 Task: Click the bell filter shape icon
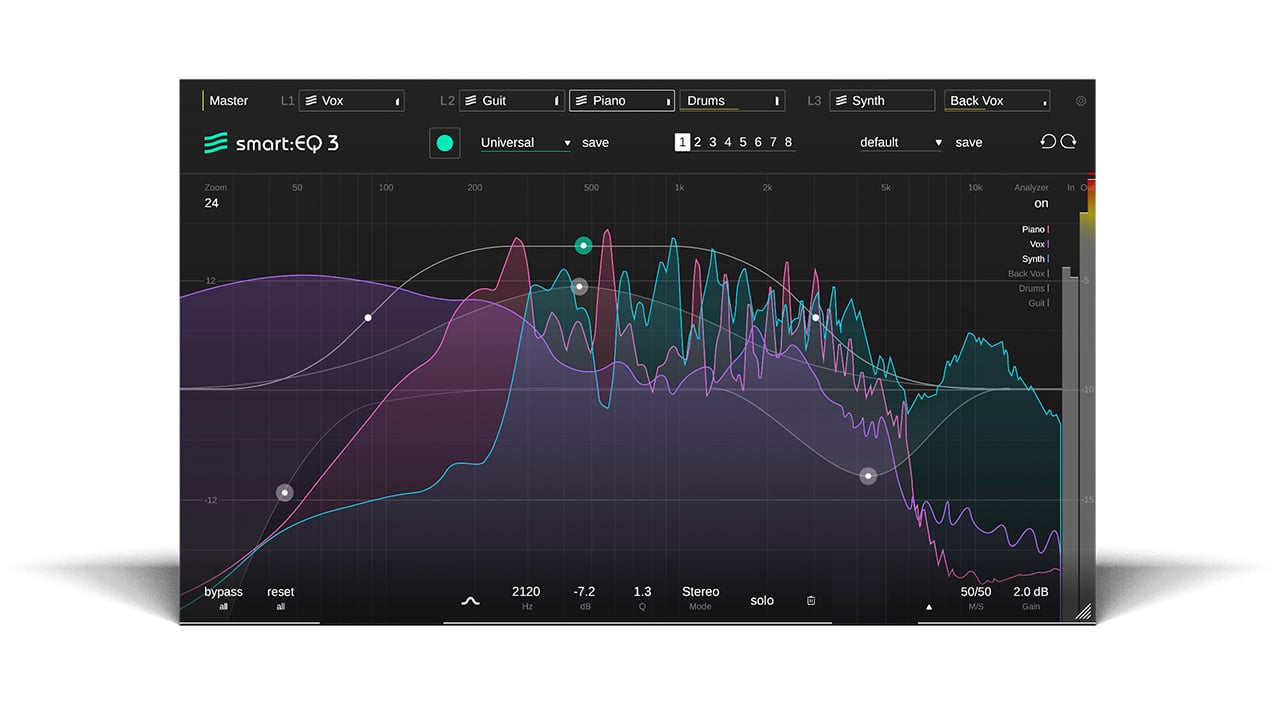click(x=470, y=600)
